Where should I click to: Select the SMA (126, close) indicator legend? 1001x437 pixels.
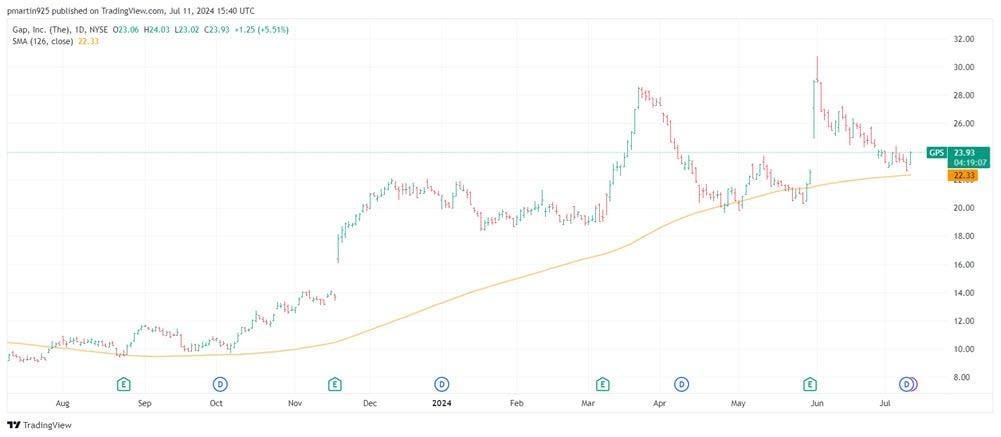42,40
